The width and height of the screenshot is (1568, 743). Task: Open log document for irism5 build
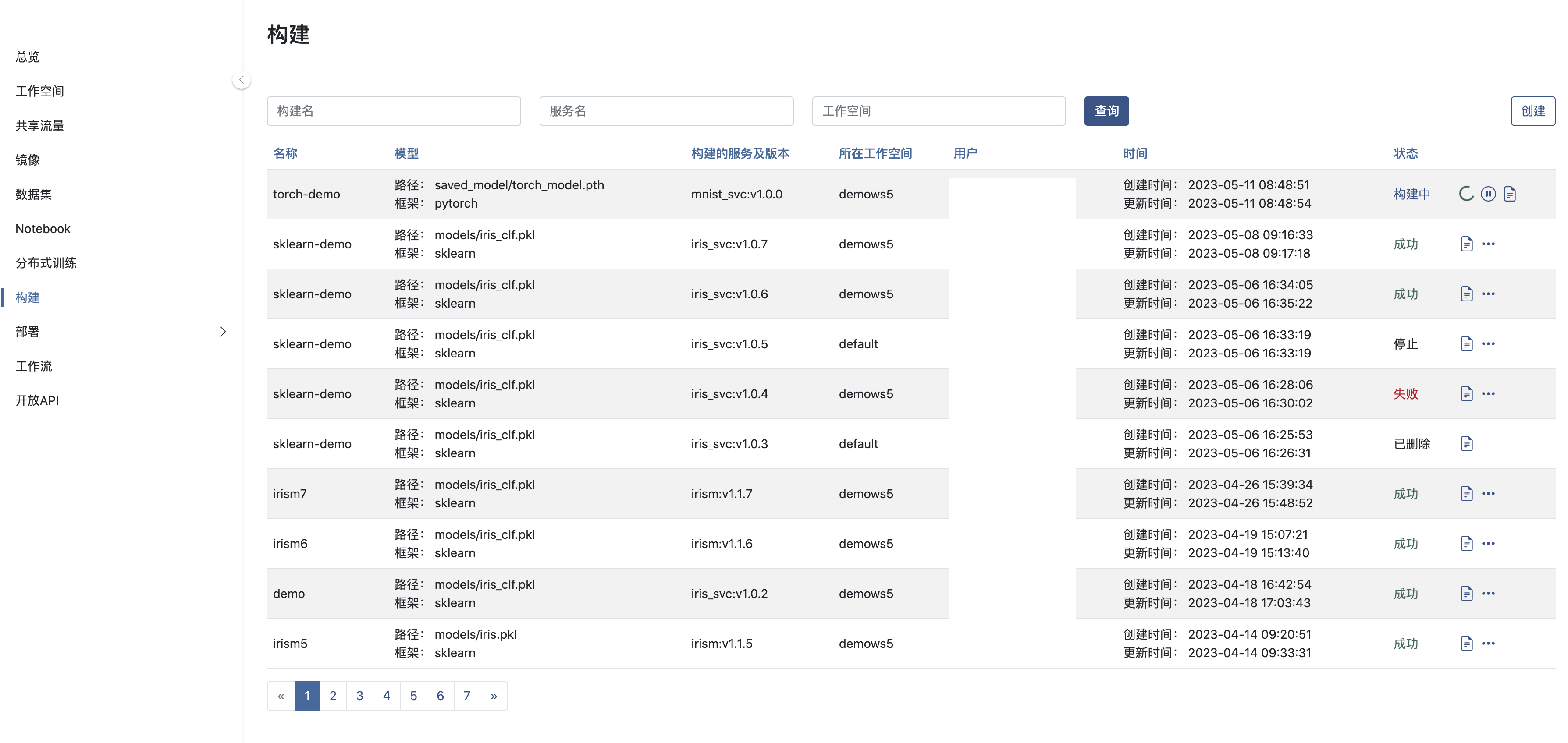(x=1466, y=643)
